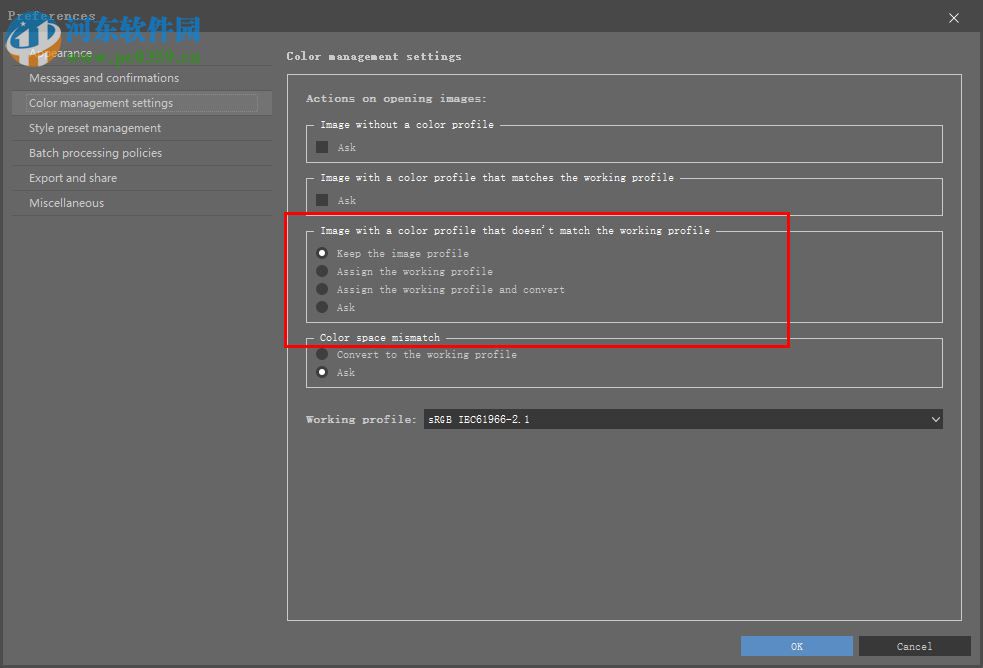The image size is (983, 668).
Task: Close the Preferences window
Action: point(953,18)
